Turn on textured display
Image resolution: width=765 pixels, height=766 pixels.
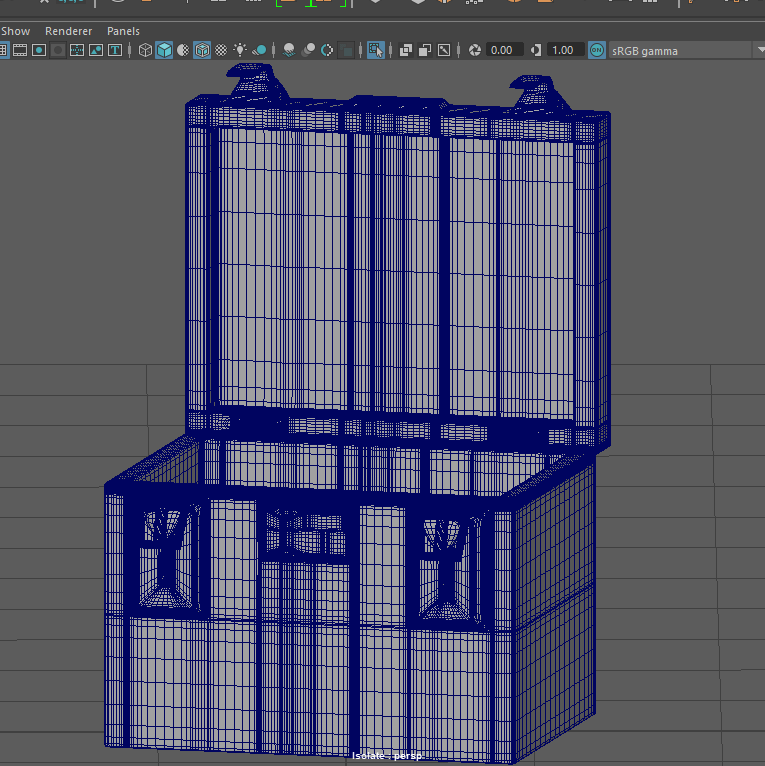pyautogui.click(x=221, y=50)
